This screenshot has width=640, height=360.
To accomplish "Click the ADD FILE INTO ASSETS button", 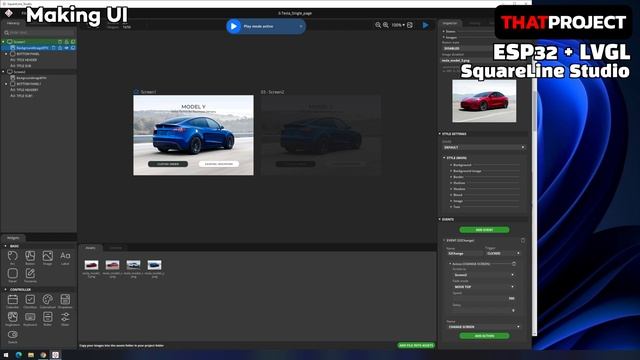I will point(416,345).
